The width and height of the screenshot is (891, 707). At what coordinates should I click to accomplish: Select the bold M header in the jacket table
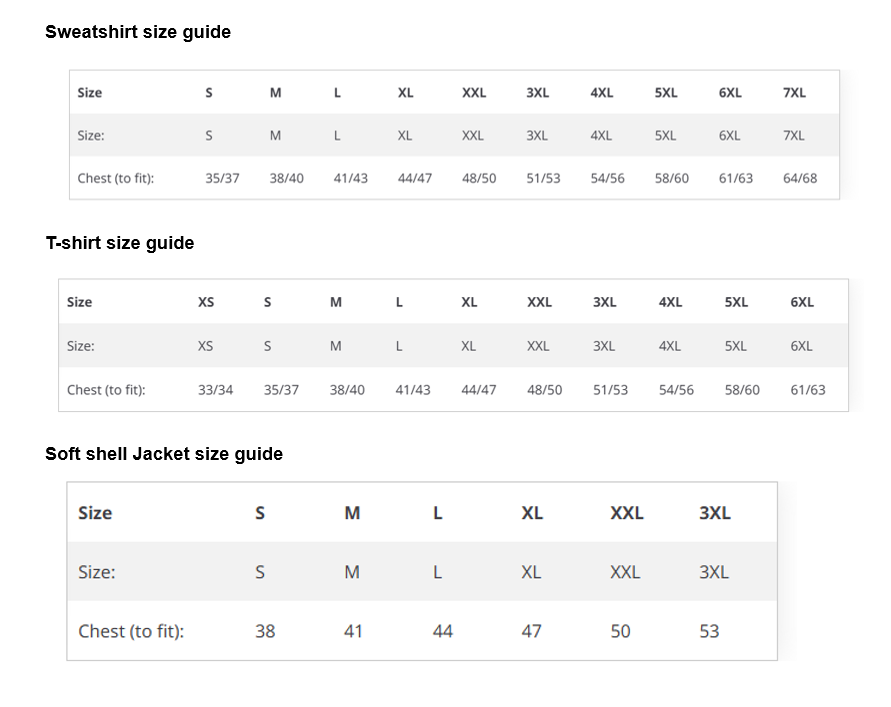pyautogui.click(x=352, y=513)
